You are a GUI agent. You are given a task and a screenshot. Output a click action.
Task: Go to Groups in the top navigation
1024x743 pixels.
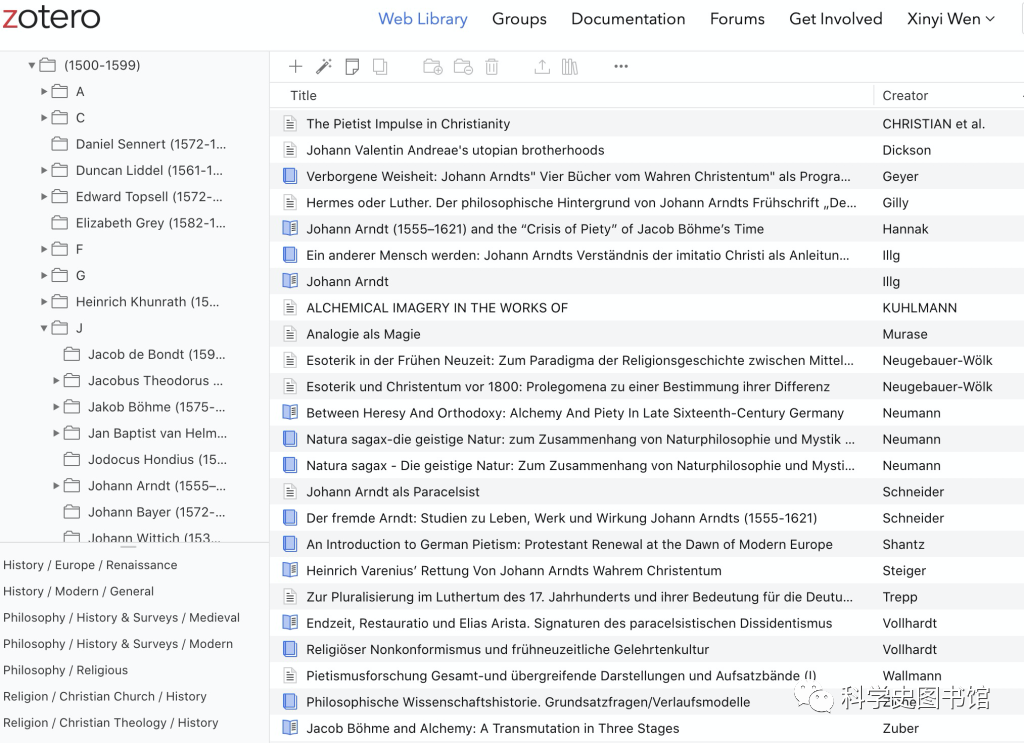tap(519, 19)
